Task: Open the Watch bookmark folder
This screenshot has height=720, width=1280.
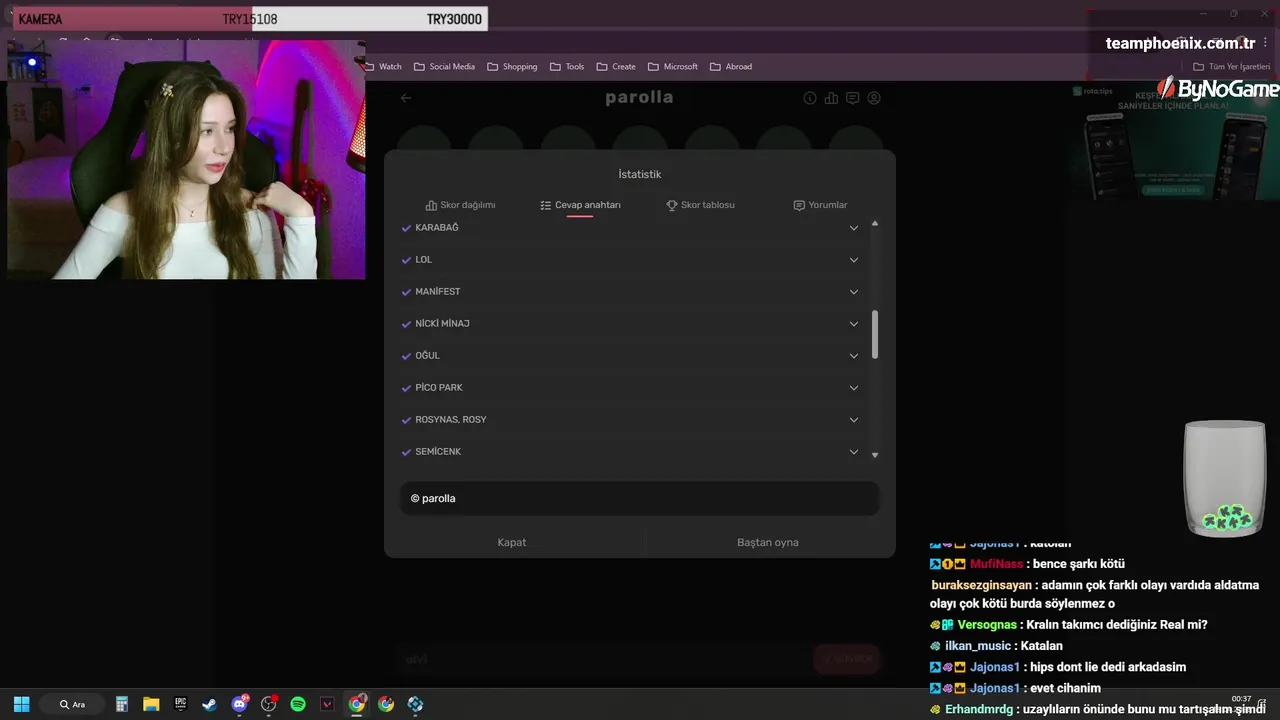Action: [x=382, y=67]
